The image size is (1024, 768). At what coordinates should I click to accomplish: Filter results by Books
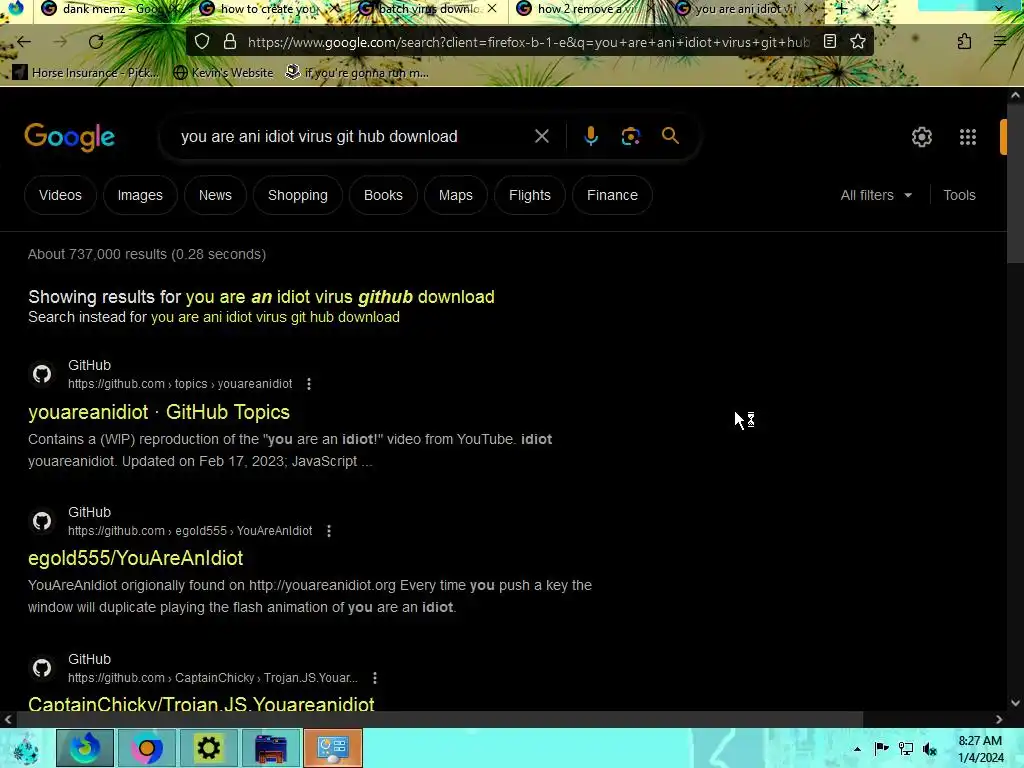click(383, 195)
